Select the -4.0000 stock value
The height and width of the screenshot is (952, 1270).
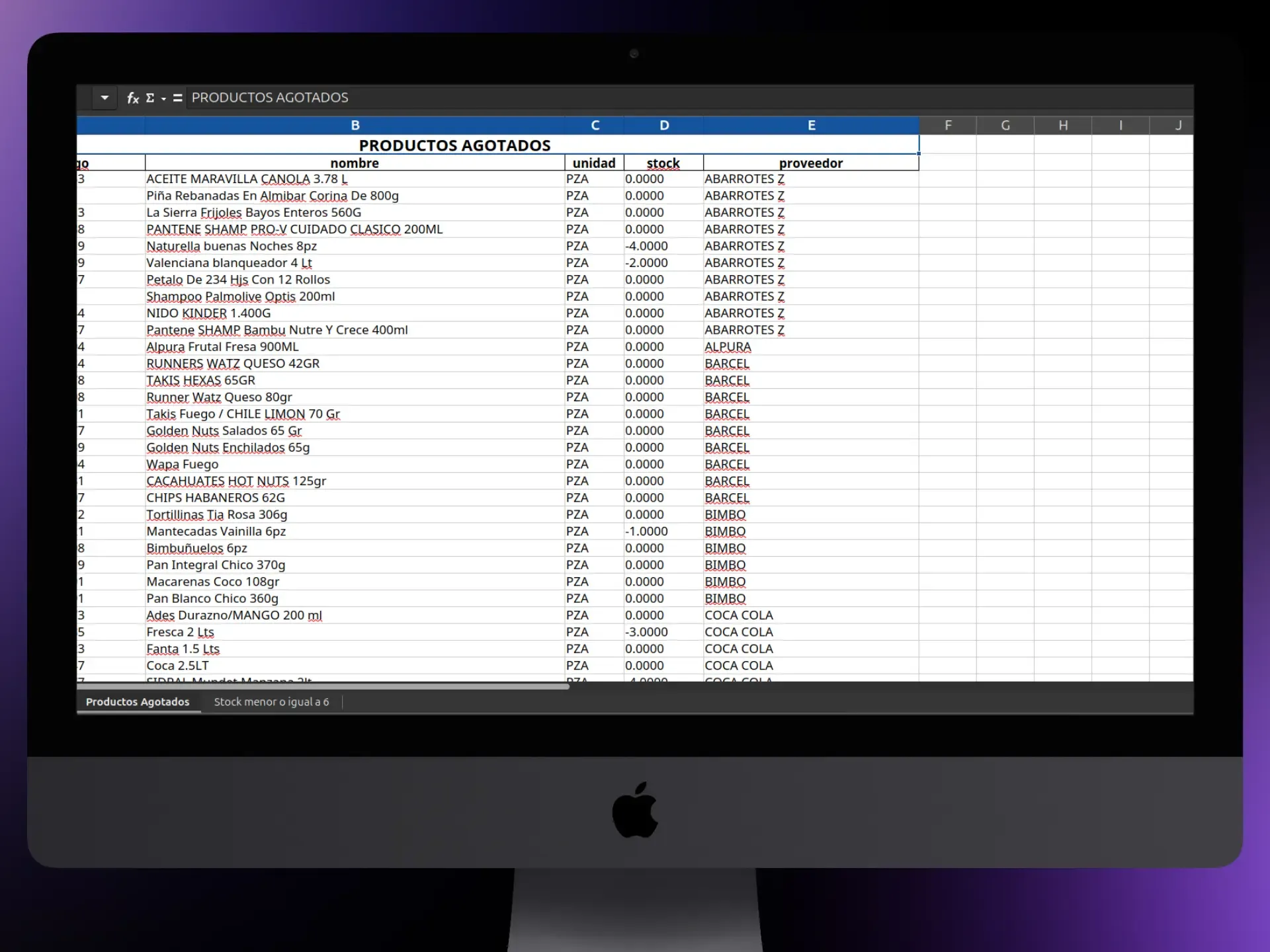[x=663, y=246]
